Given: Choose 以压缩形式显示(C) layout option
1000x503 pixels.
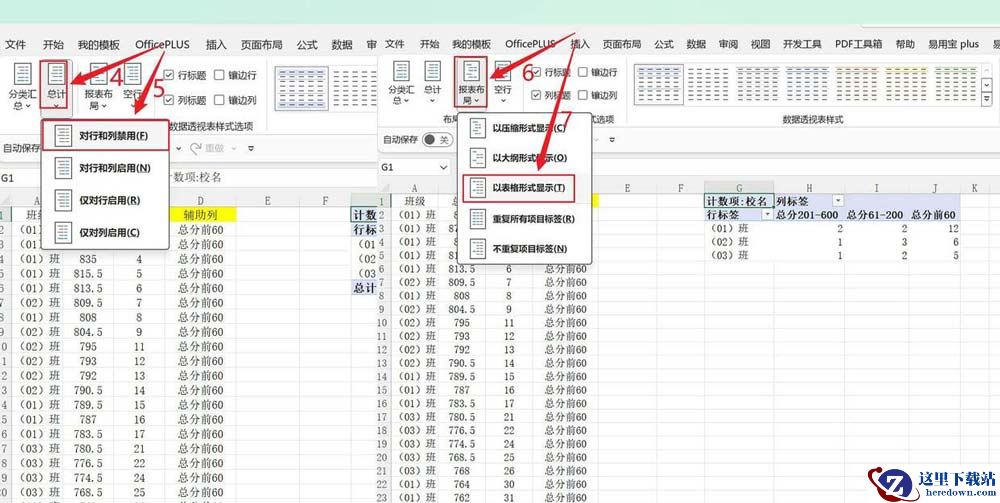Looking at the screenshot, I should pyautogui.click(x=524, y=128).
